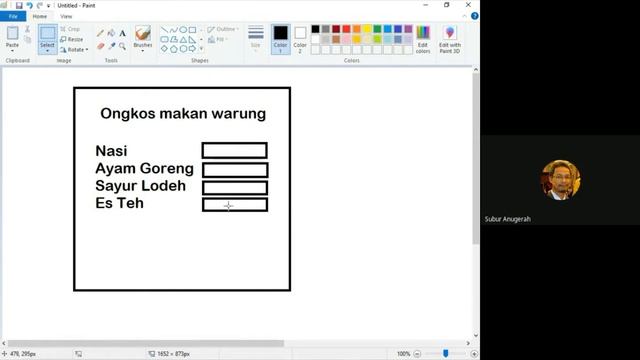The height and width of the screenshot is (360, 640).
Task: Click the Redo arrow in the title bar
Action: pyautogui.click(x=40, y=6)
